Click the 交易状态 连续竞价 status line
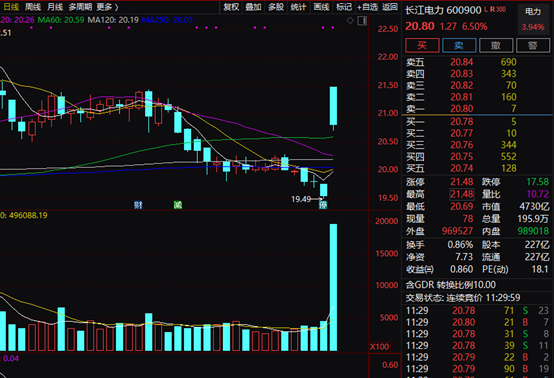 [463, 298]
